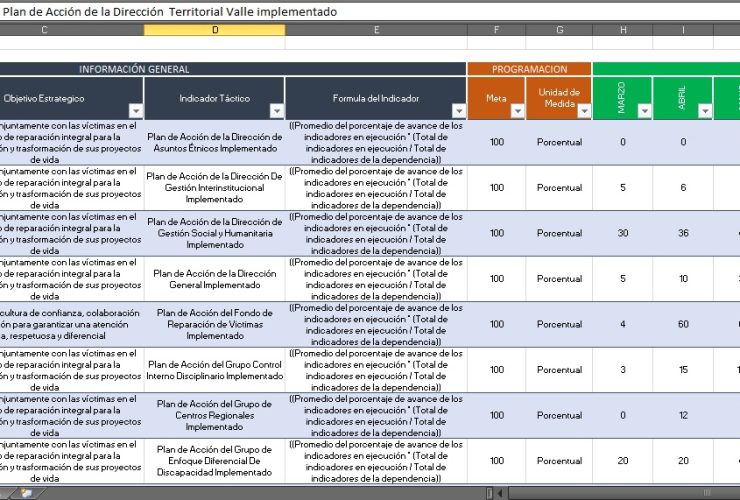This screenshot has width=740, height=500.
Task: Select column F header
Action: (x=496, y=30)
